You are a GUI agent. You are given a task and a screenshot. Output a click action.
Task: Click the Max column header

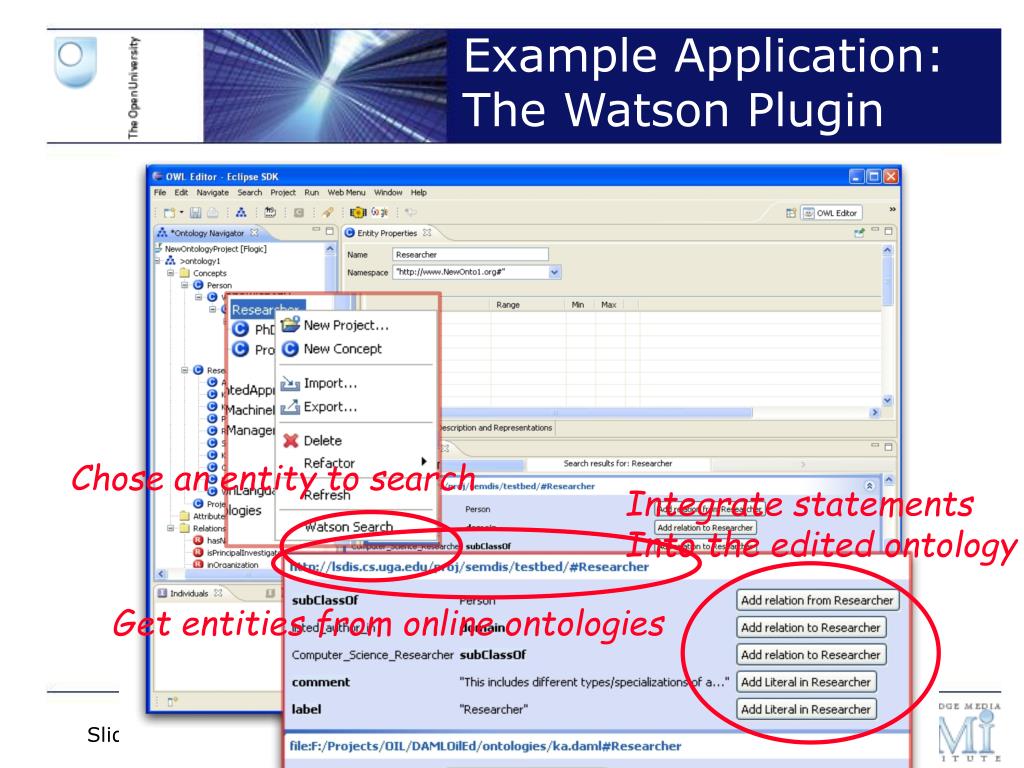point(609,305)
